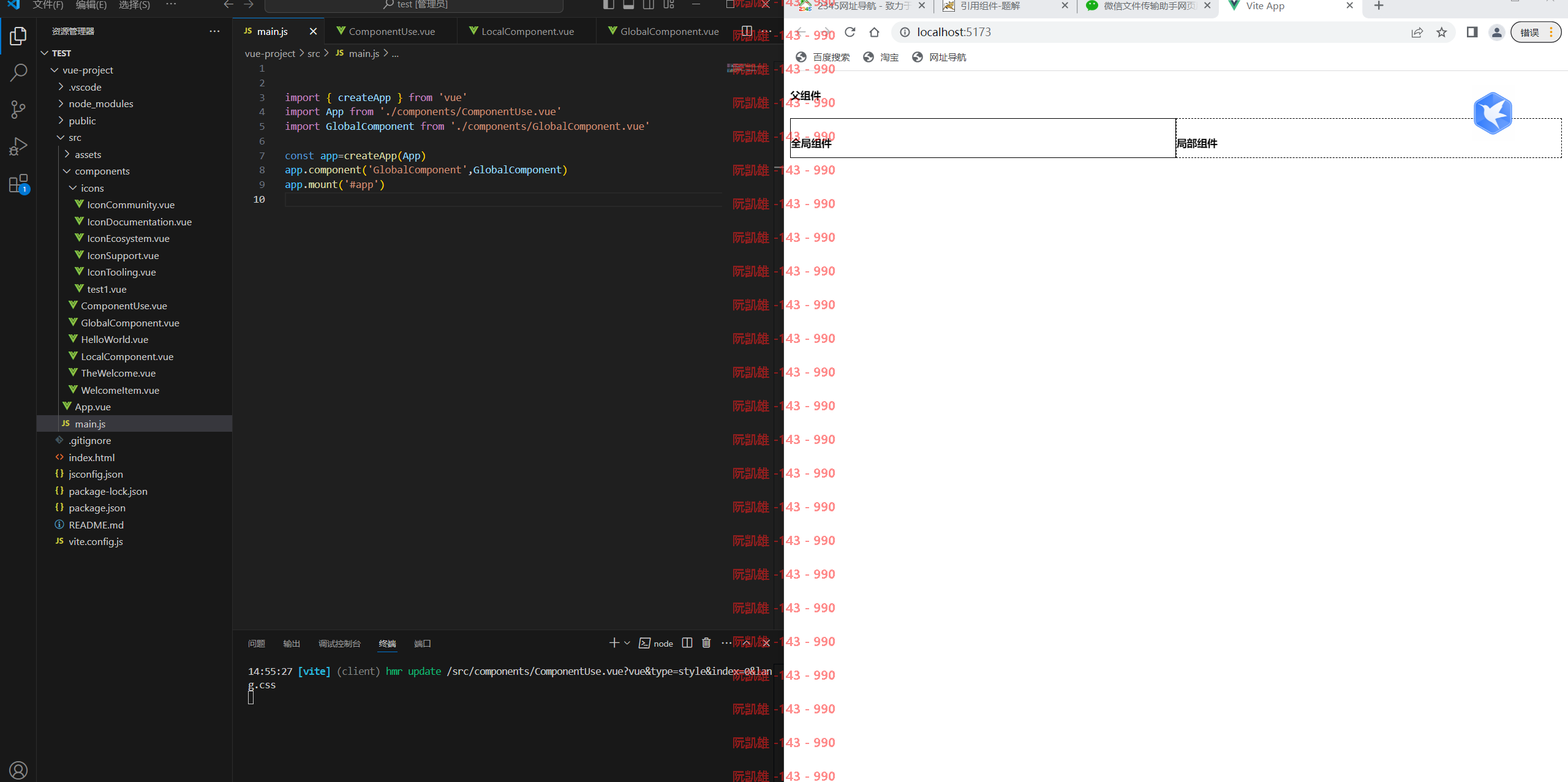Viewport: 1568px width, 782px height.
Task: Go forward in VS Code navigation
Action: point(249,5)
